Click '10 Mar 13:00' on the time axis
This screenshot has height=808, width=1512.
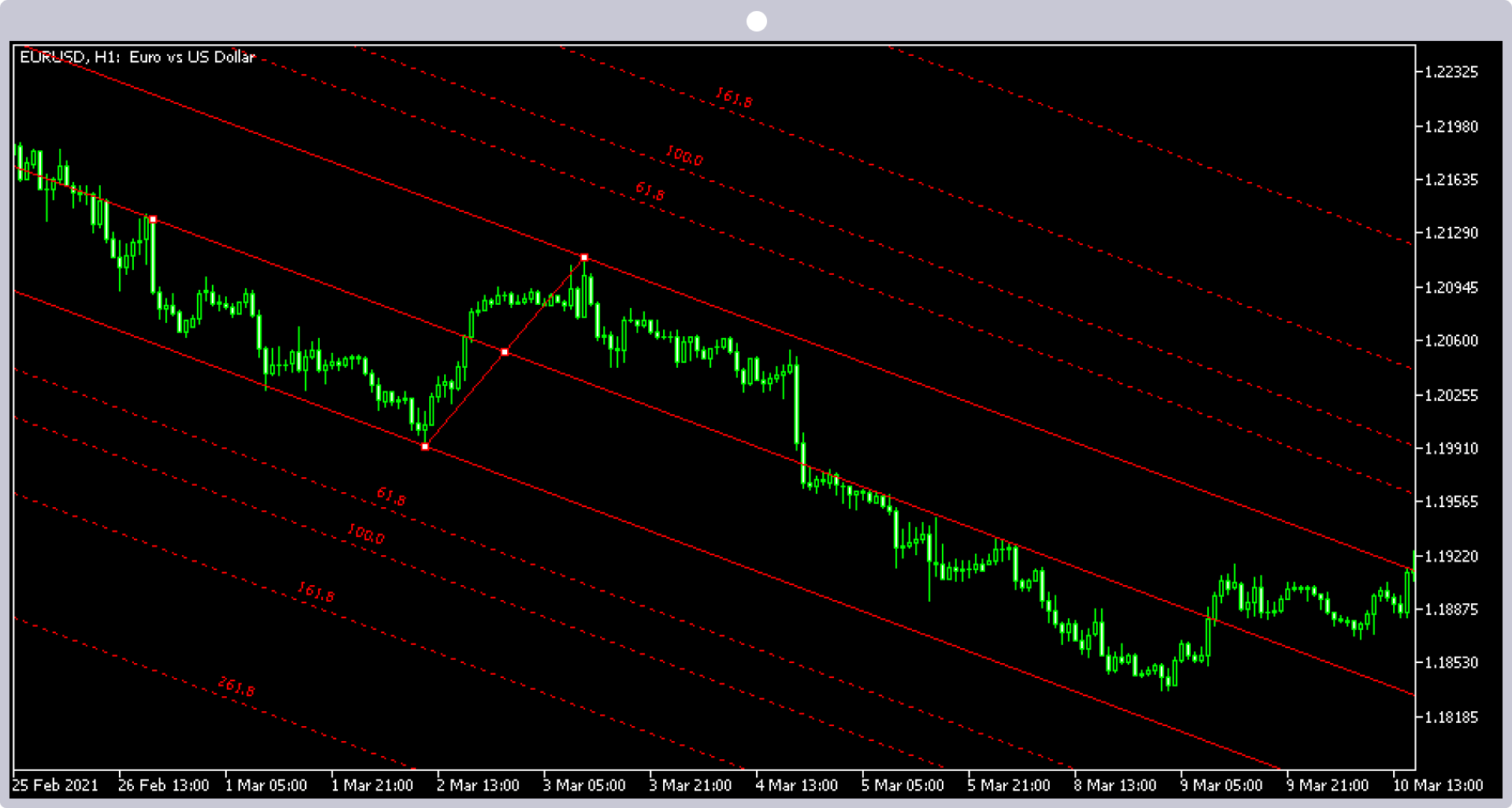(x=1438, y=785)
